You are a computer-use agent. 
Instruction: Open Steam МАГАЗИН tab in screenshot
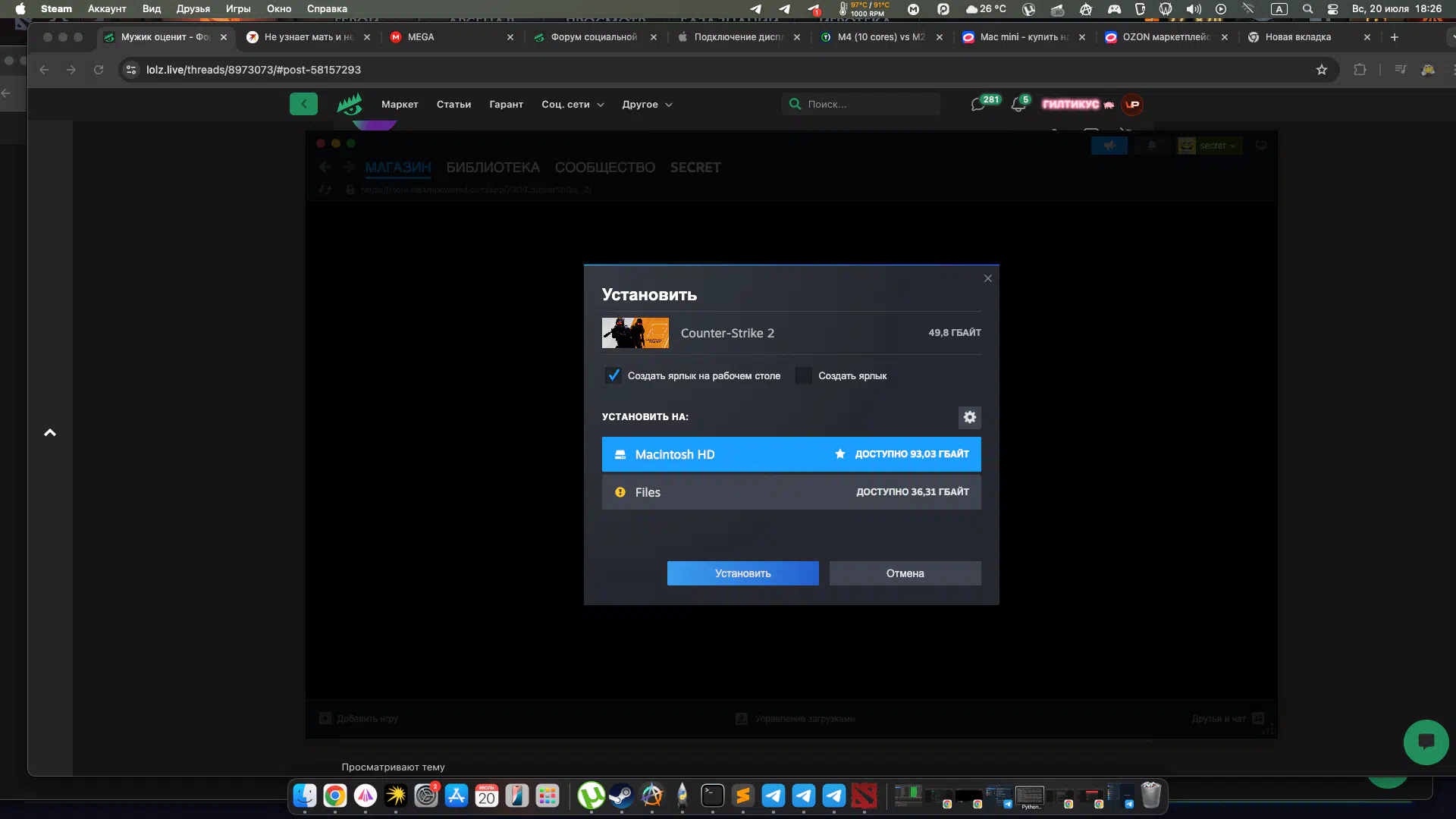pyautogui.click(x=397, y=168)
